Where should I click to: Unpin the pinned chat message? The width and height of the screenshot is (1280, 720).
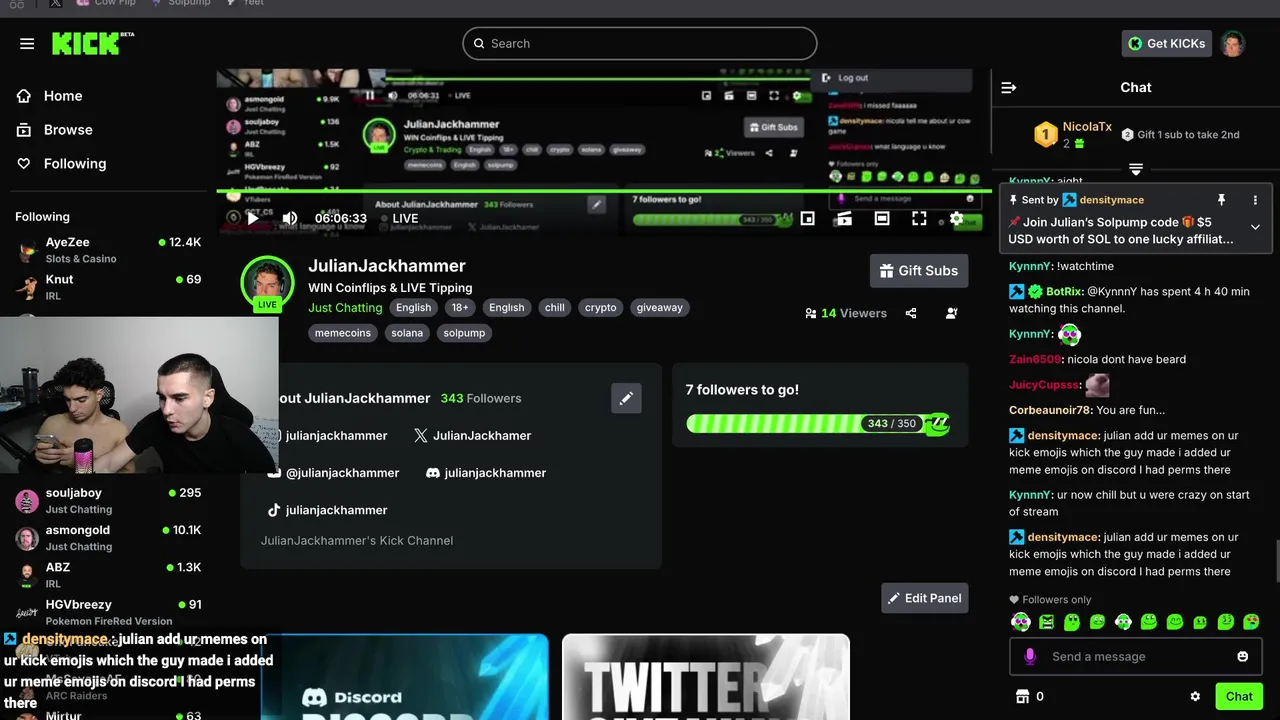[1221, 200]
